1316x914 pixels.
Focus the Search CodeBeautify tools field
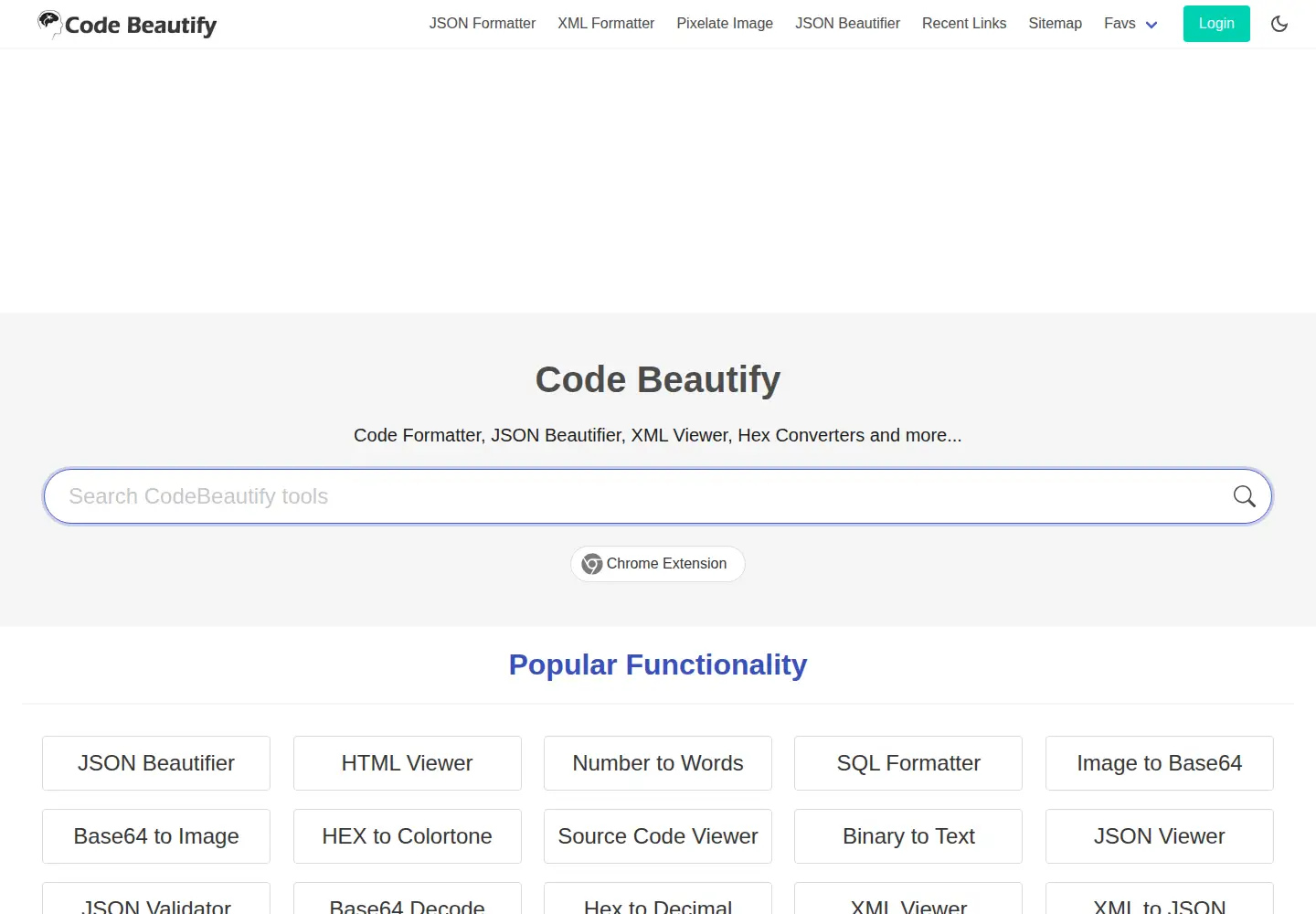658,496
